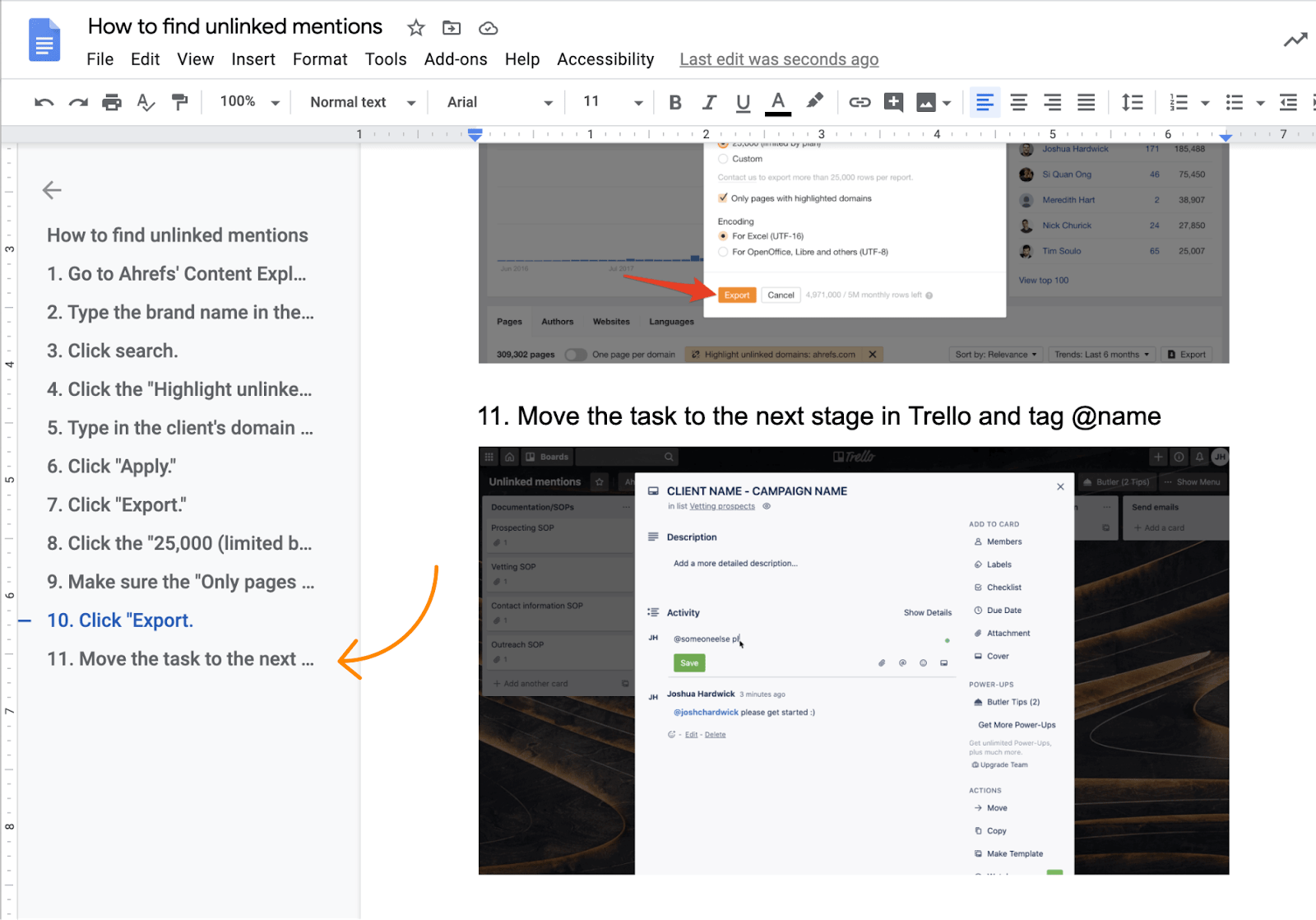The image size is (1316, 920).
Task: Star the document title
Action: point(416,28)
